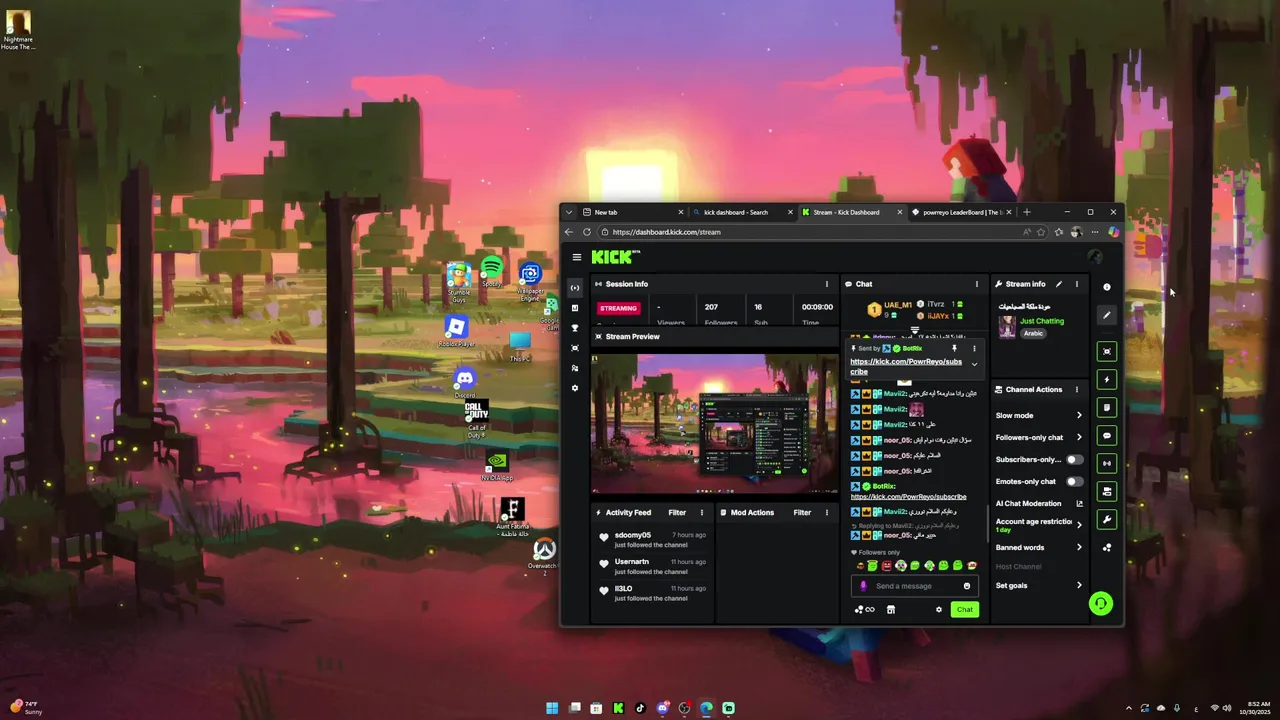
Task: Open AI Chat Moderation link
Action: (1039, 503)
